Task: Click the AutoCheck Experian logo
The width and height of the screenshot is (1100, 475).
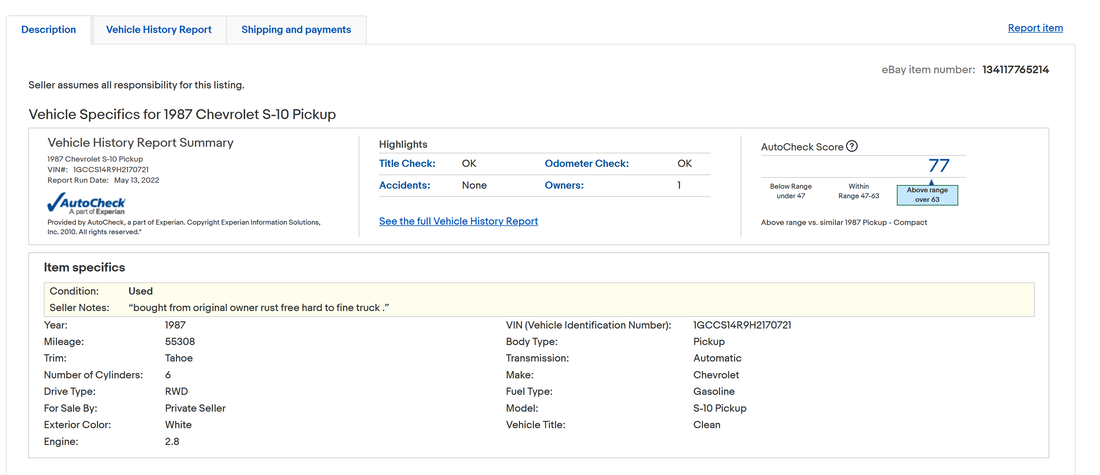Action: (x=86, y=204)
